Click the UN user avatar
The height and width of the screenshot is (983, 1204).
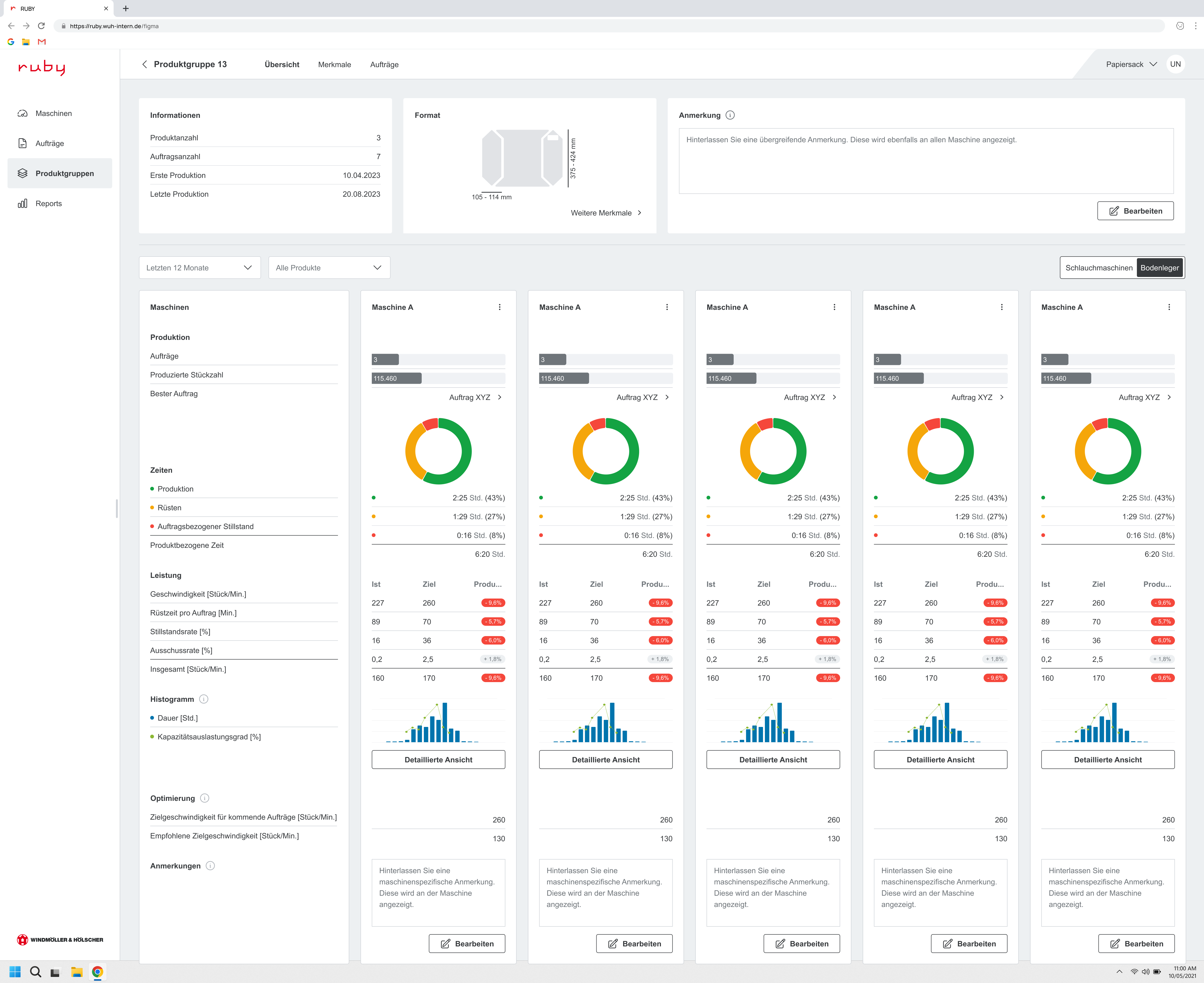1175,64
